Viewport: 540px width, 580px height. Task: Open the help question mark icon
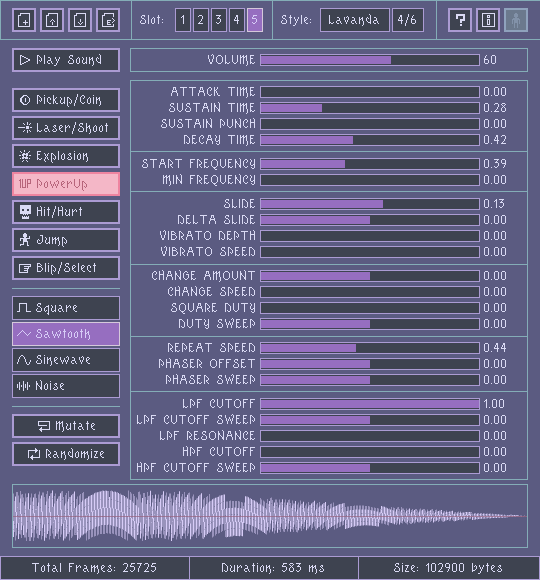[460, 20]
